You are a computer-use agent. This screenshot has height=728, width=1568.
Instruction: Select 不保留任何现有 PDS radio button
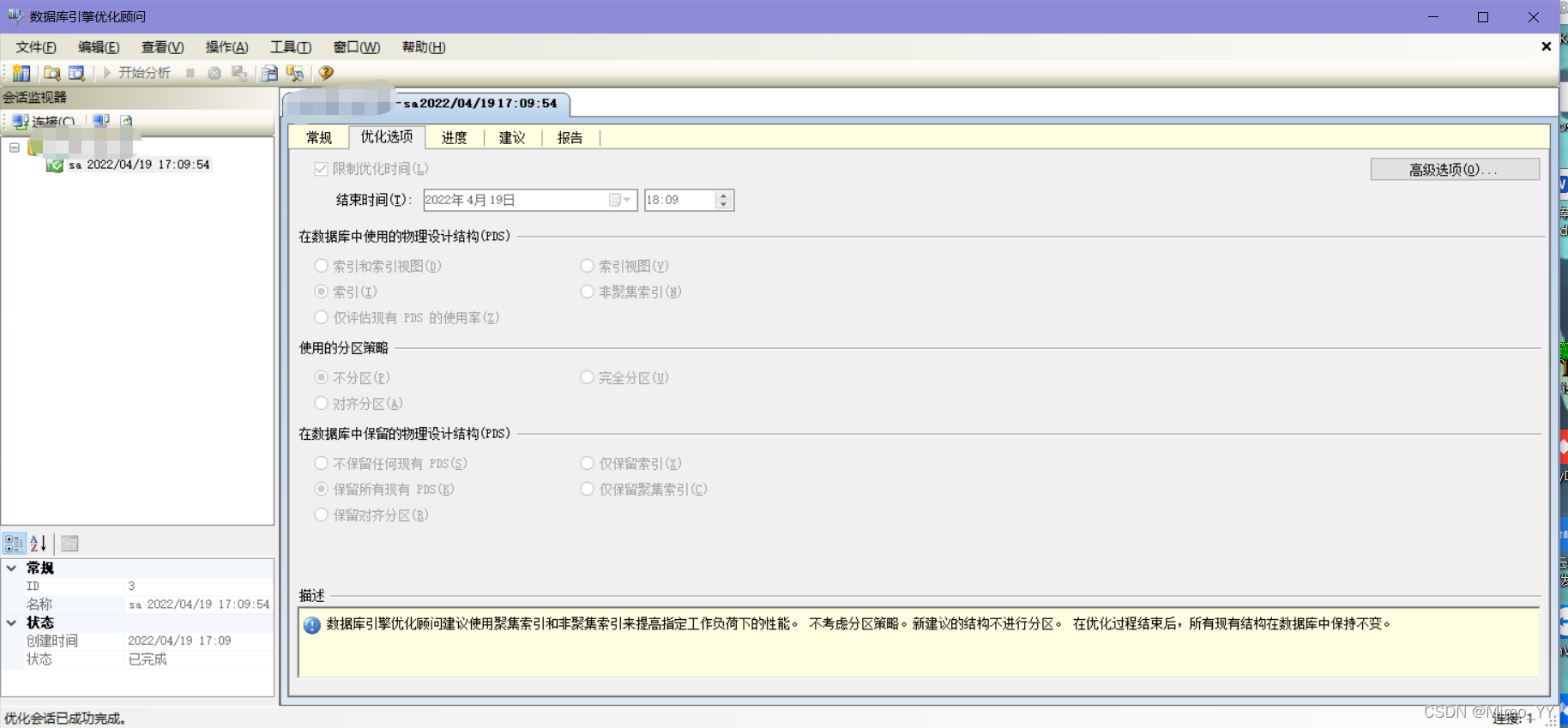321,463
